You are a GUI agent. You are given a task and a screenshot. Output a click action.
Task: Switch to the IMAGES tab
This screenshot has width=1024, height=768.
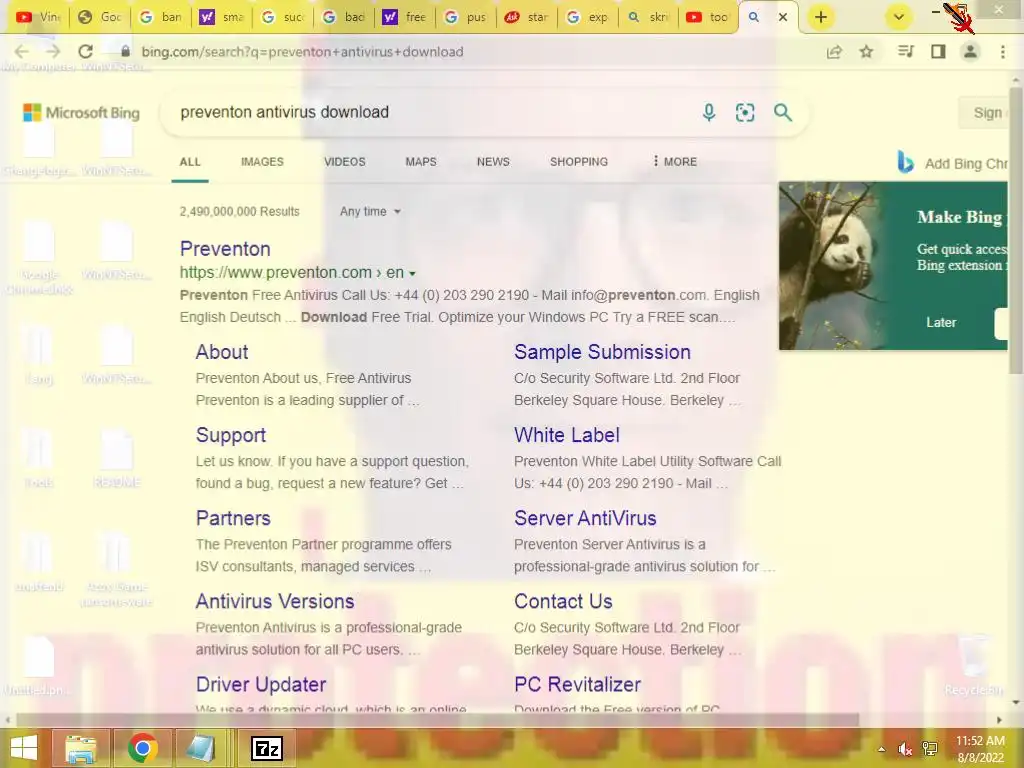pos(262,161)
